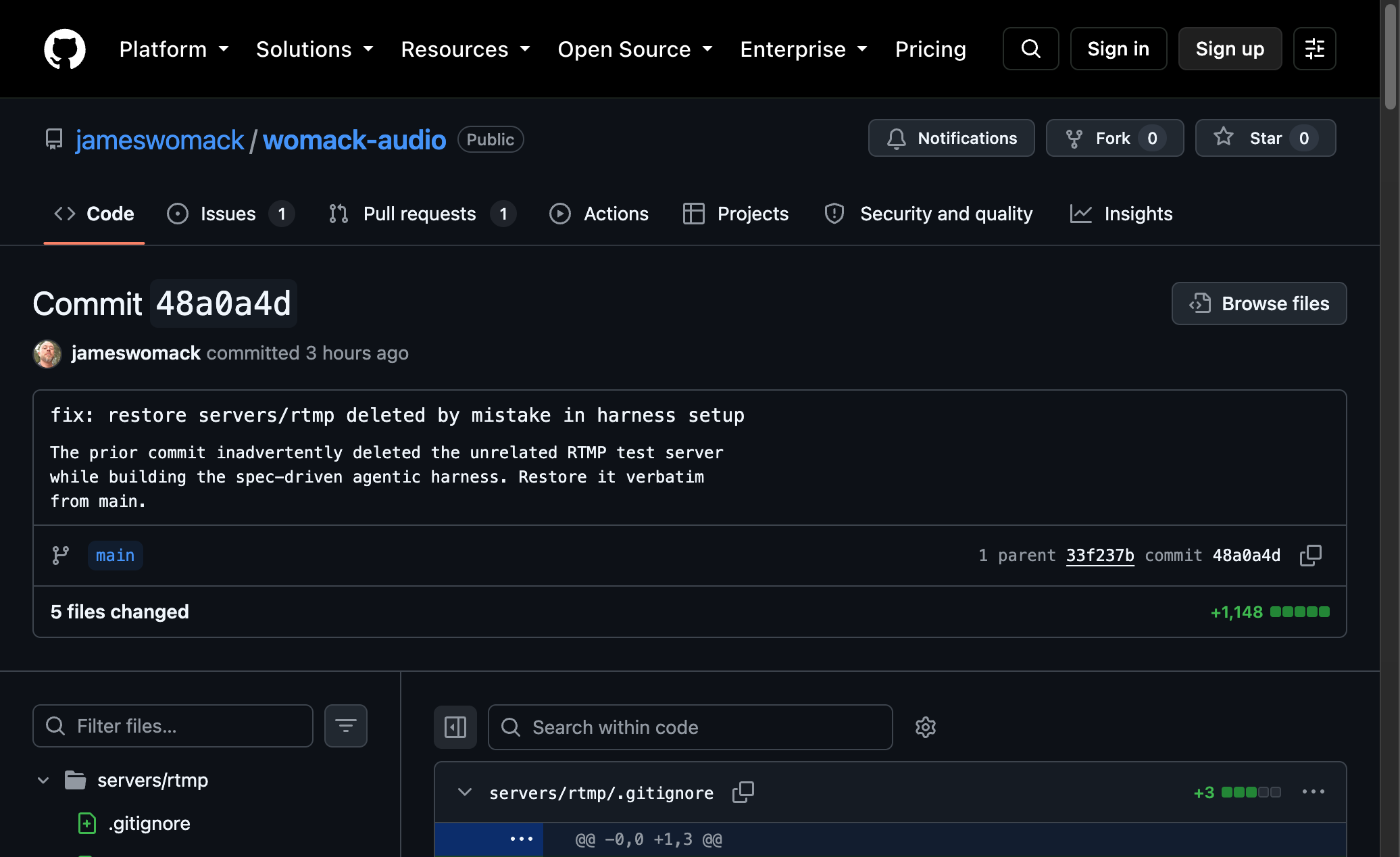Click the branch icon beside main
Screen dimensions: 1400x857
pyautogui.click(x=61, y=556)
